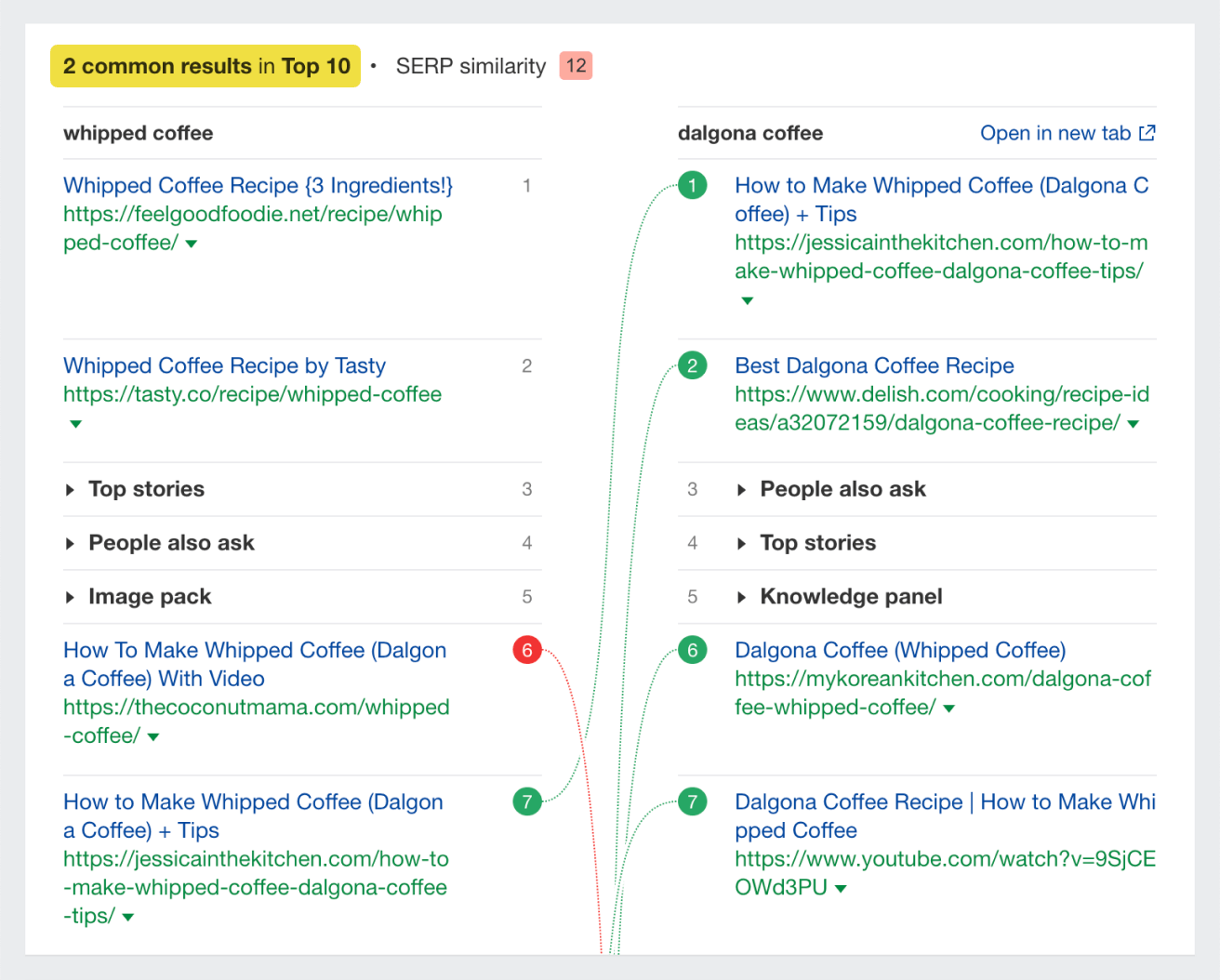Open Whipped Coffee Recipe {3 Ingredients!} title

coord(259,185)
